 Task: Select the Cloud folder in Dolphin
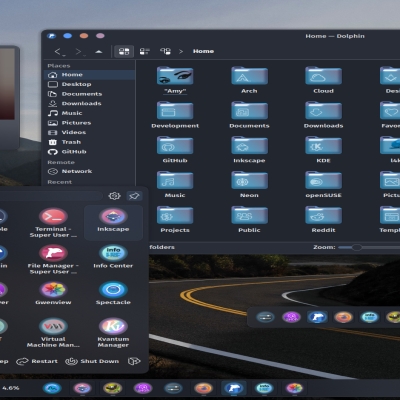coord(323,80)
